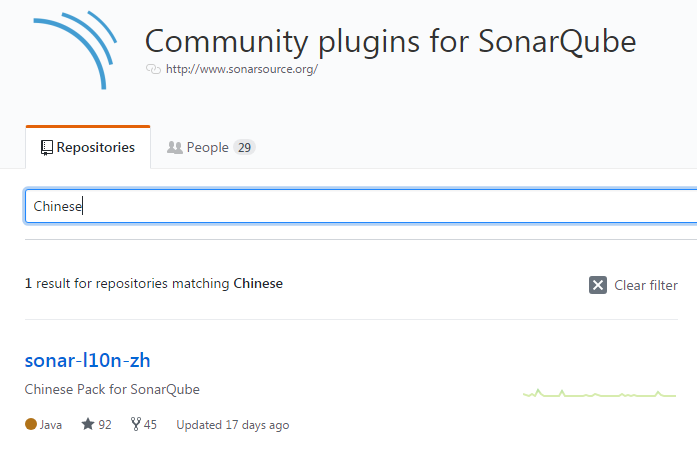
Task: Click the X icon next to Clear filter
Action: 598,285
